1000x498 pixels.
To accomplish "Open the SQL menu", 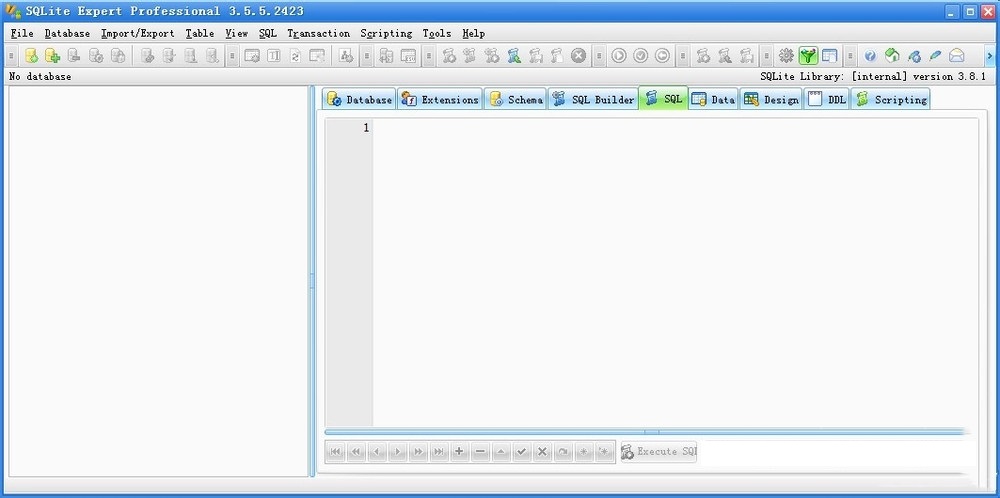I will point(268,33).
